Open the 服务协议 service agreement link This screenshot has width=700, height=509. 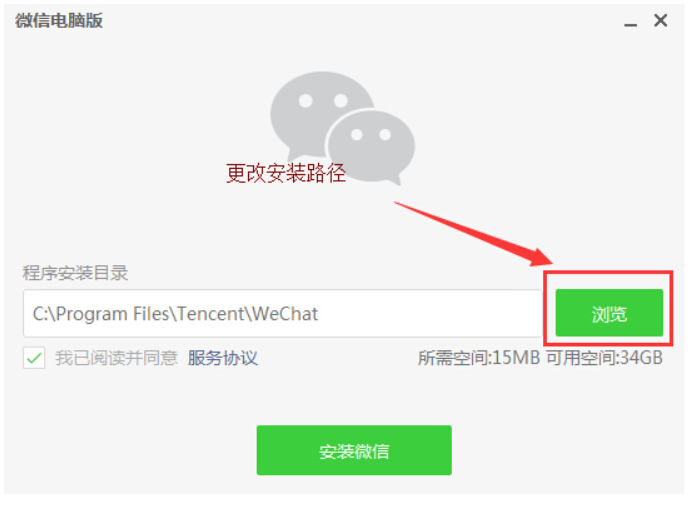coord(223,358)
